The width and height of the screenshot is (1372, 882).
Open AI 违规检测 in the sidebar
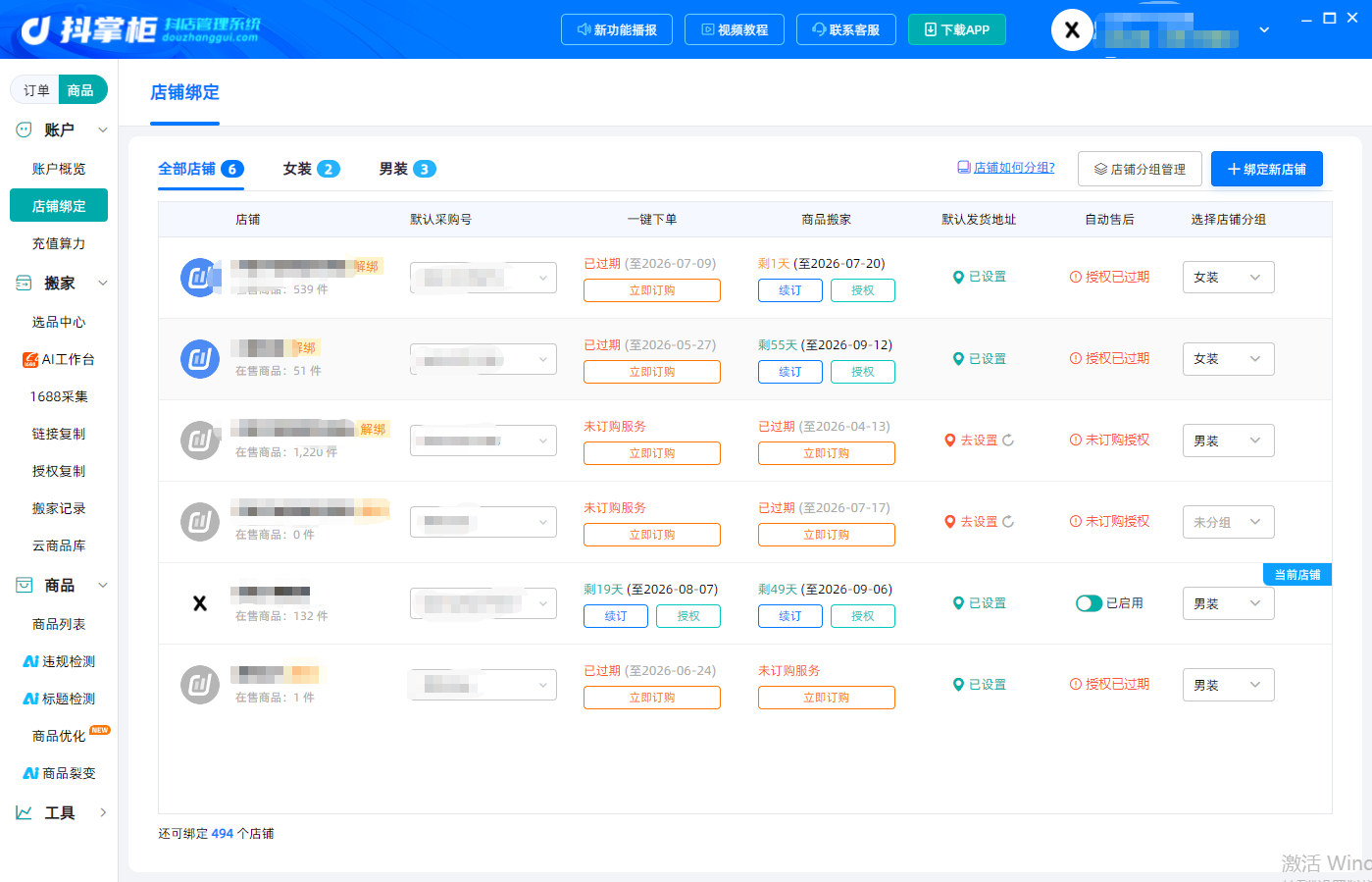coord(59,661)
